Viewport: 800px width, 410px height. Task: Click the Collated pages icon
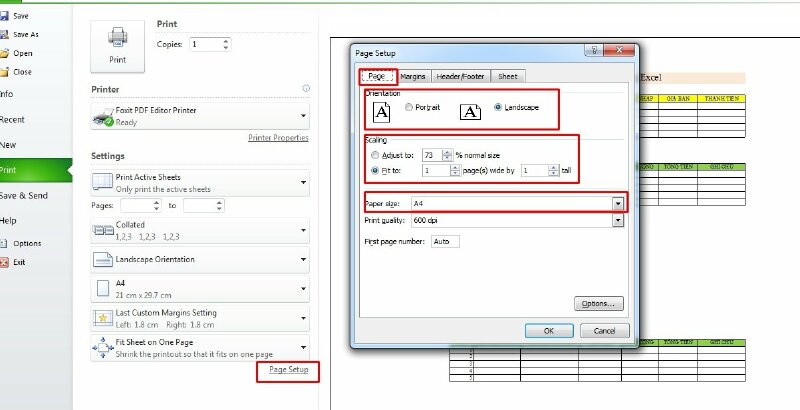pyautogui.click(x=103, y=230)
